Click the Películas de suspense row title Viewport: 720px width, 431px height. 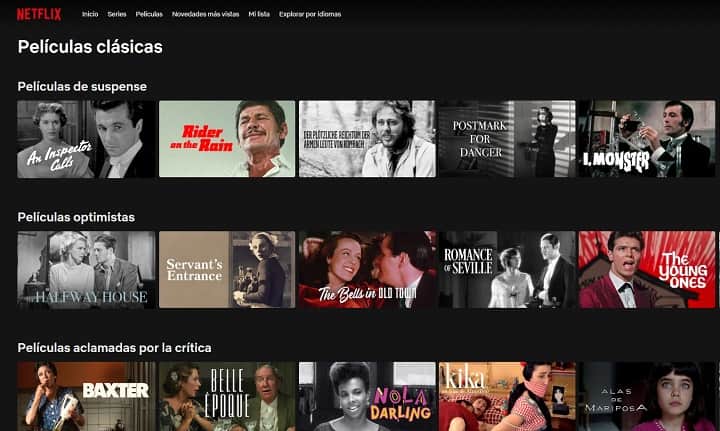point(82,86)
